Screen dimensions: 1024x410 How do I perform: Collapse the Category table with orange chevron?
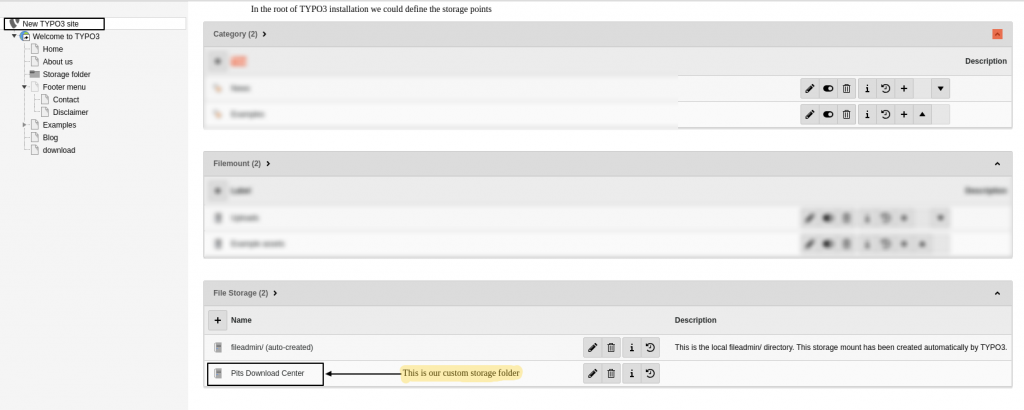997,34
